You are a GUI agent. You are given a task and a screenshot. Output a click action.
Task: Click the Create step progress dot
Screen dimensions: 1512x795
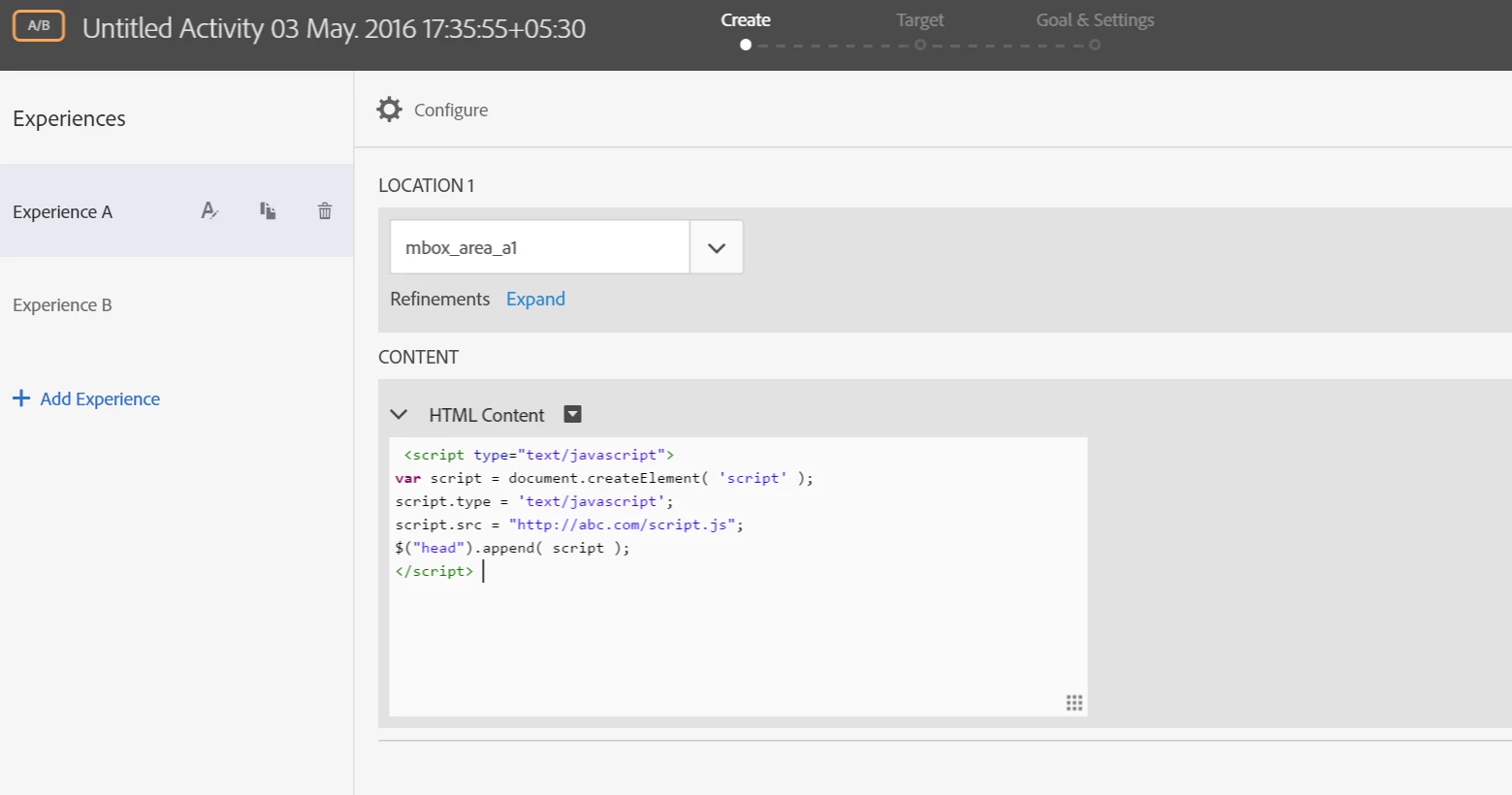pos(746,45)
